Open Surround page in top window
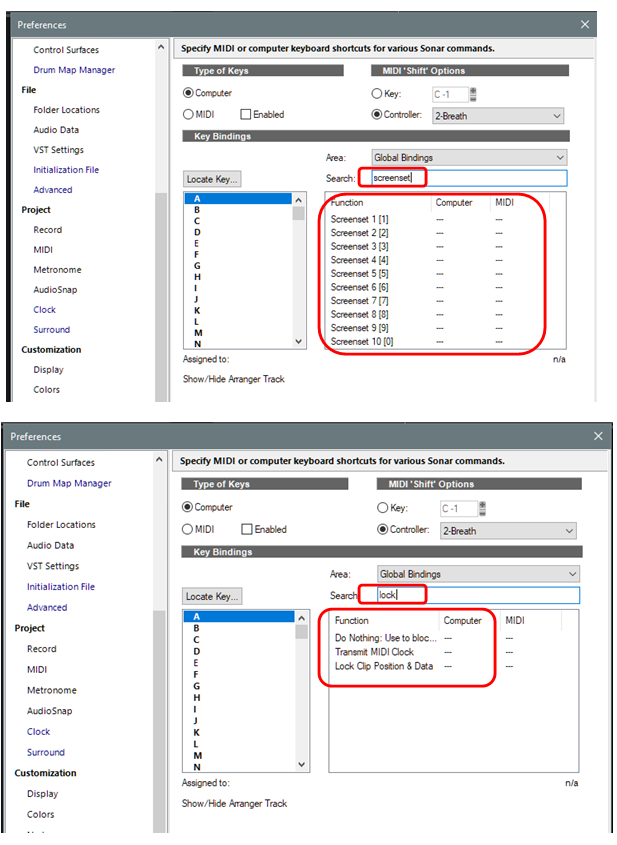This screenshot has width=617, height=845. pos(51,330)
